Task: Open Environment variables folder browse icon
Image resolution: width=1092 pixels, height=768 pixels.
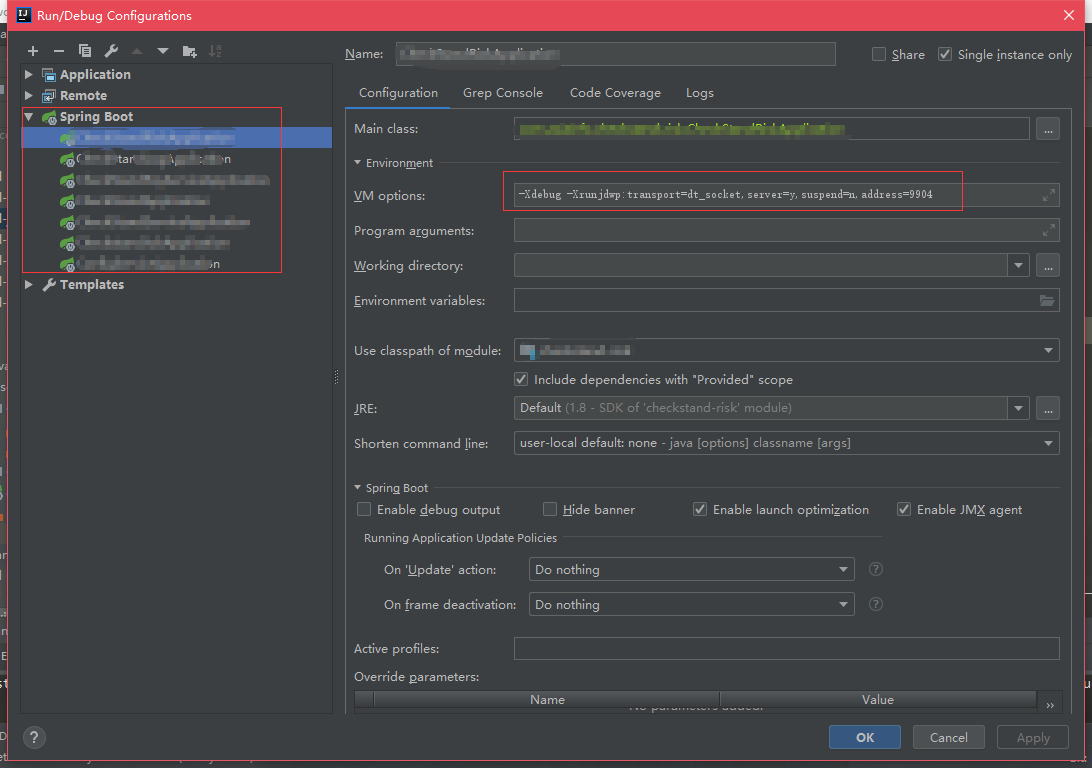Action: (1047, 300)
